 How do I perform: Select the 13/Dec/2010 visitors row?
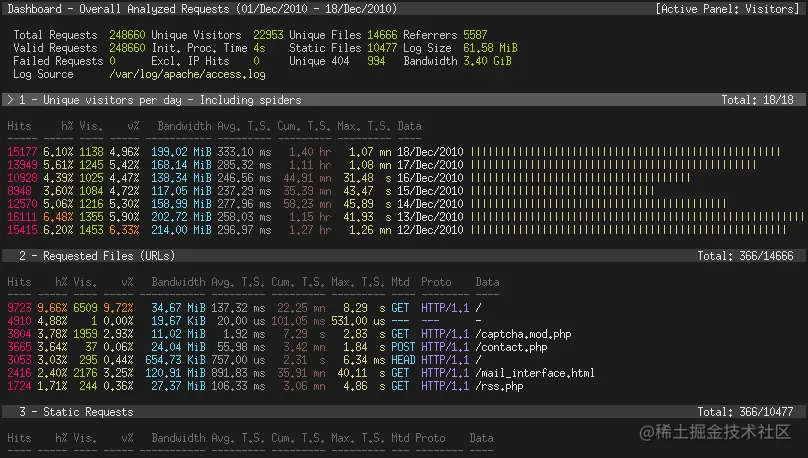coord(405,217)
